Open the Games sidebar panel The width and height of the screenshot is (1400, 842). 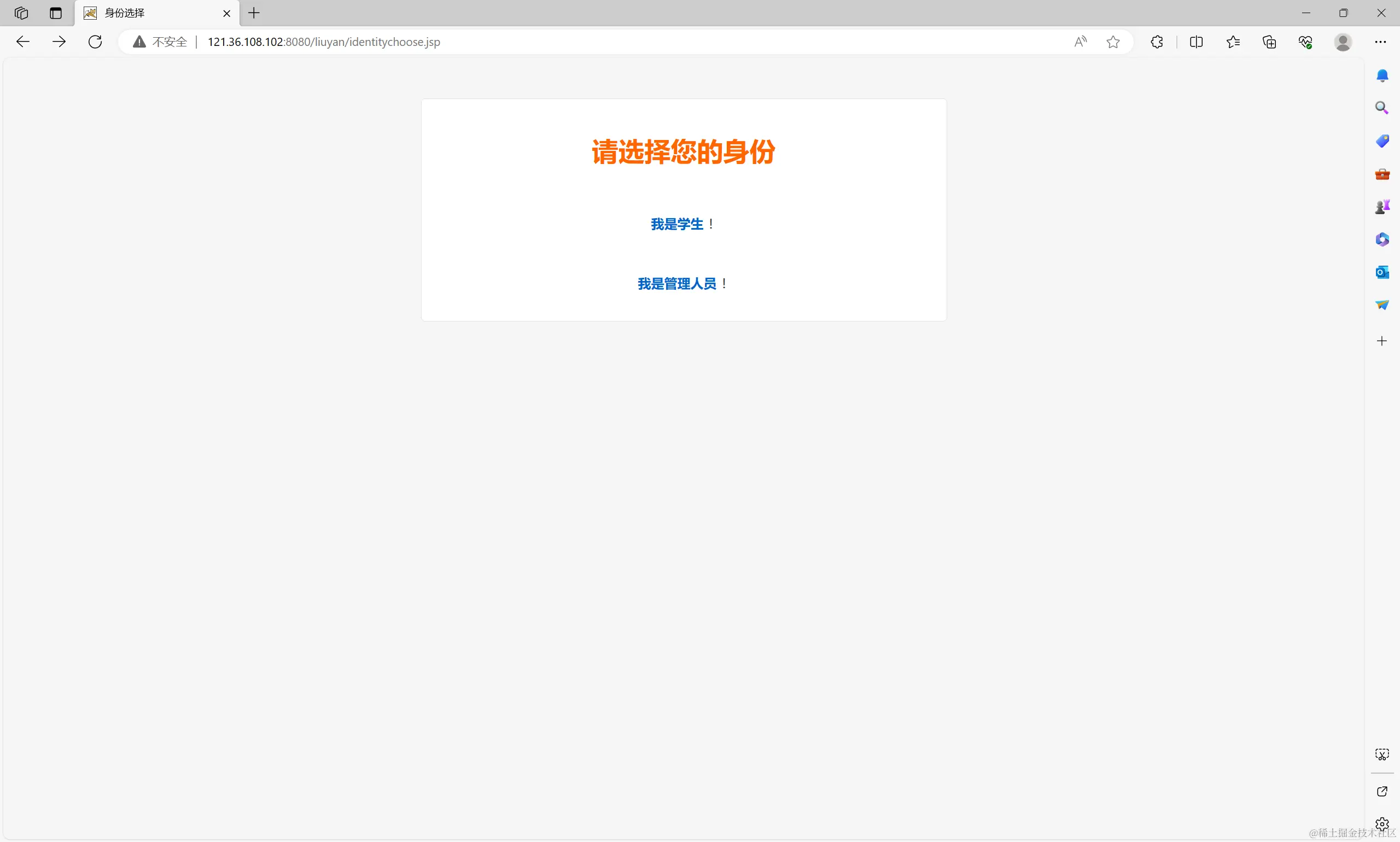point(1381,206)
